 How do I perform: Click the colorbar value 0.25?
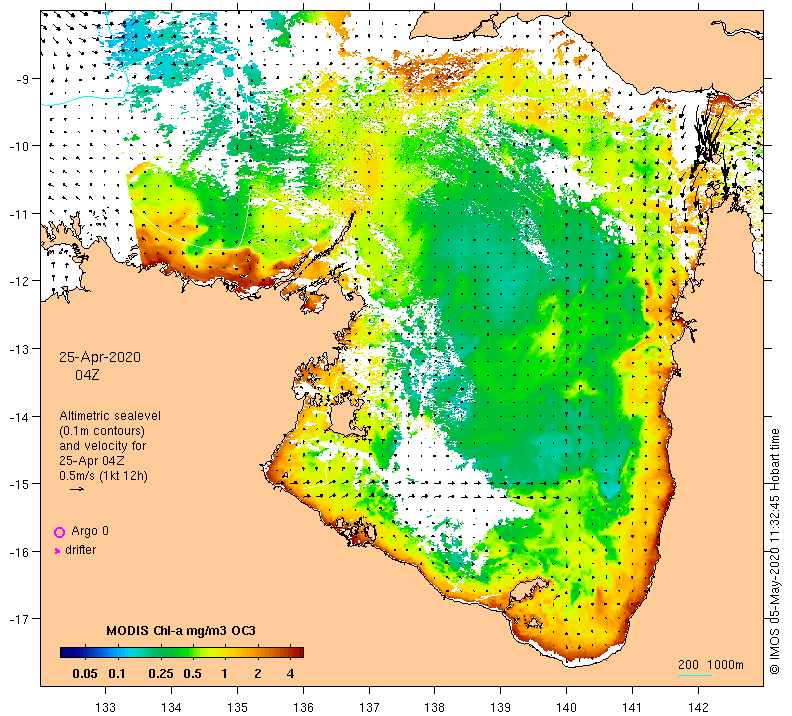pos(161,674)
